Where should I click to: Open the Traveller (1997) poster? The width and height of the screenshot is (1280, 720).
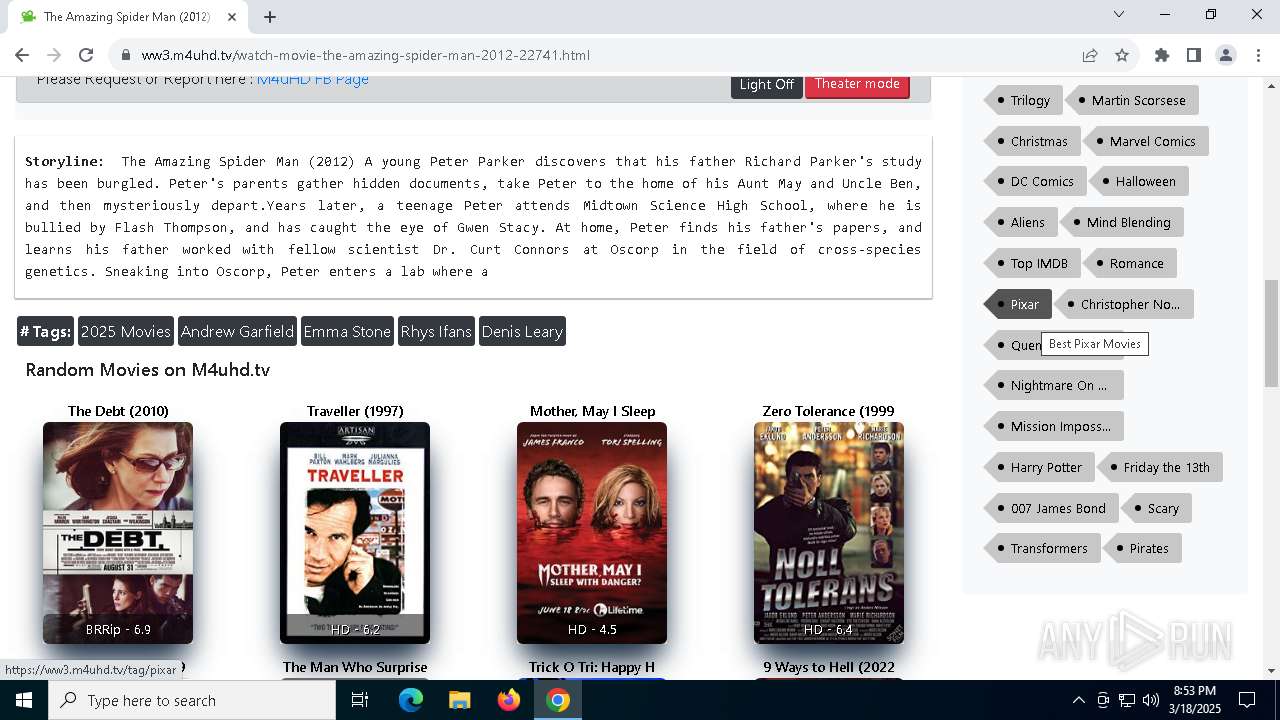point(355,533)
